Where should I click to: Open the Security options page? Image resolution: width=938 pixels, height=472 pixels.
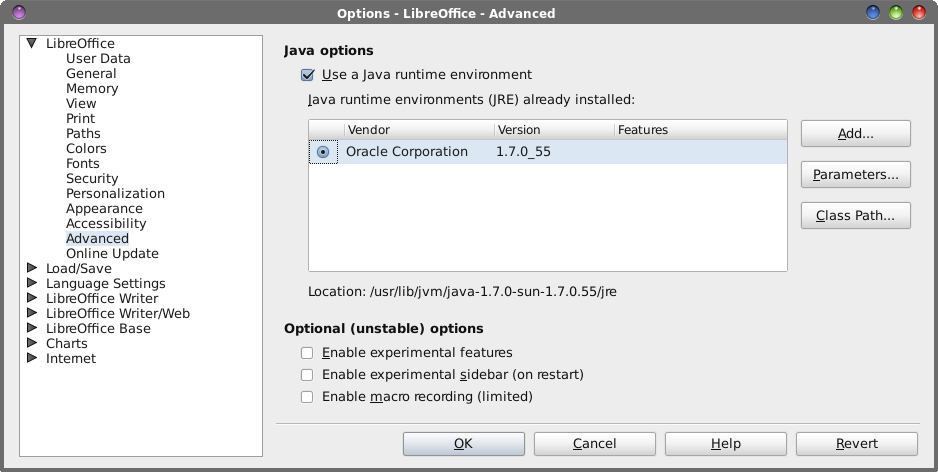click(92, 178)
